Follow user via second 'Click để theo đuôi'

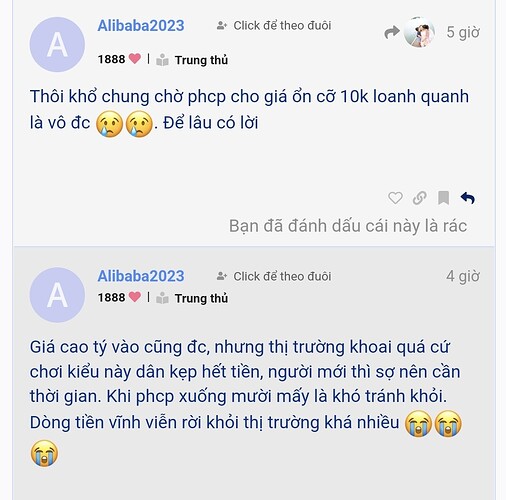[x=274, y=276]
